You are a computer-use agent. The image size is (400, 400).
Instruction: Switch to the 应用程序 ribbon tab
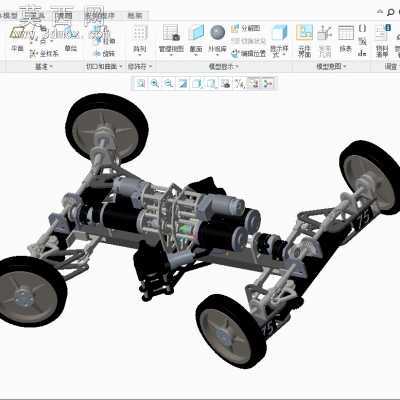100,16
